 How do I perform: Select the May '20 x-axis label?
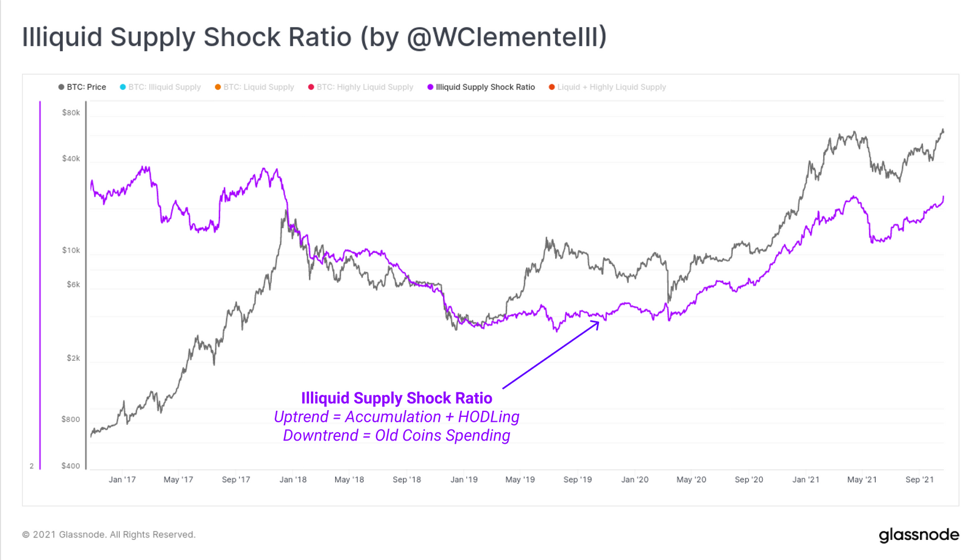click(691, 479)
